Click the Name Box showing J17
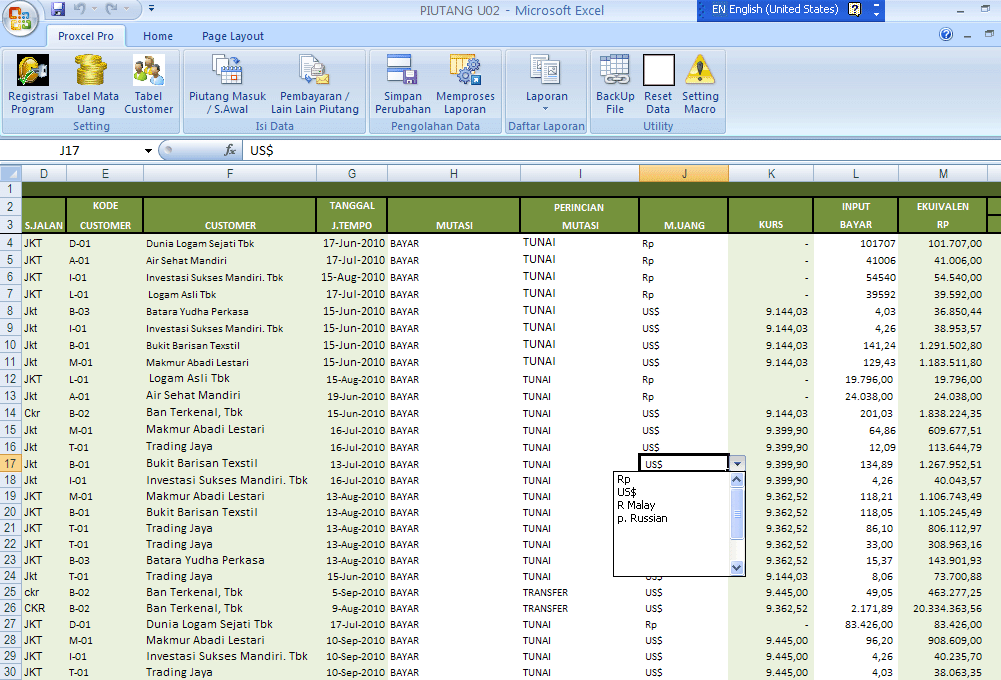This screenshot has width=1001, height=680. click(70, 151)
